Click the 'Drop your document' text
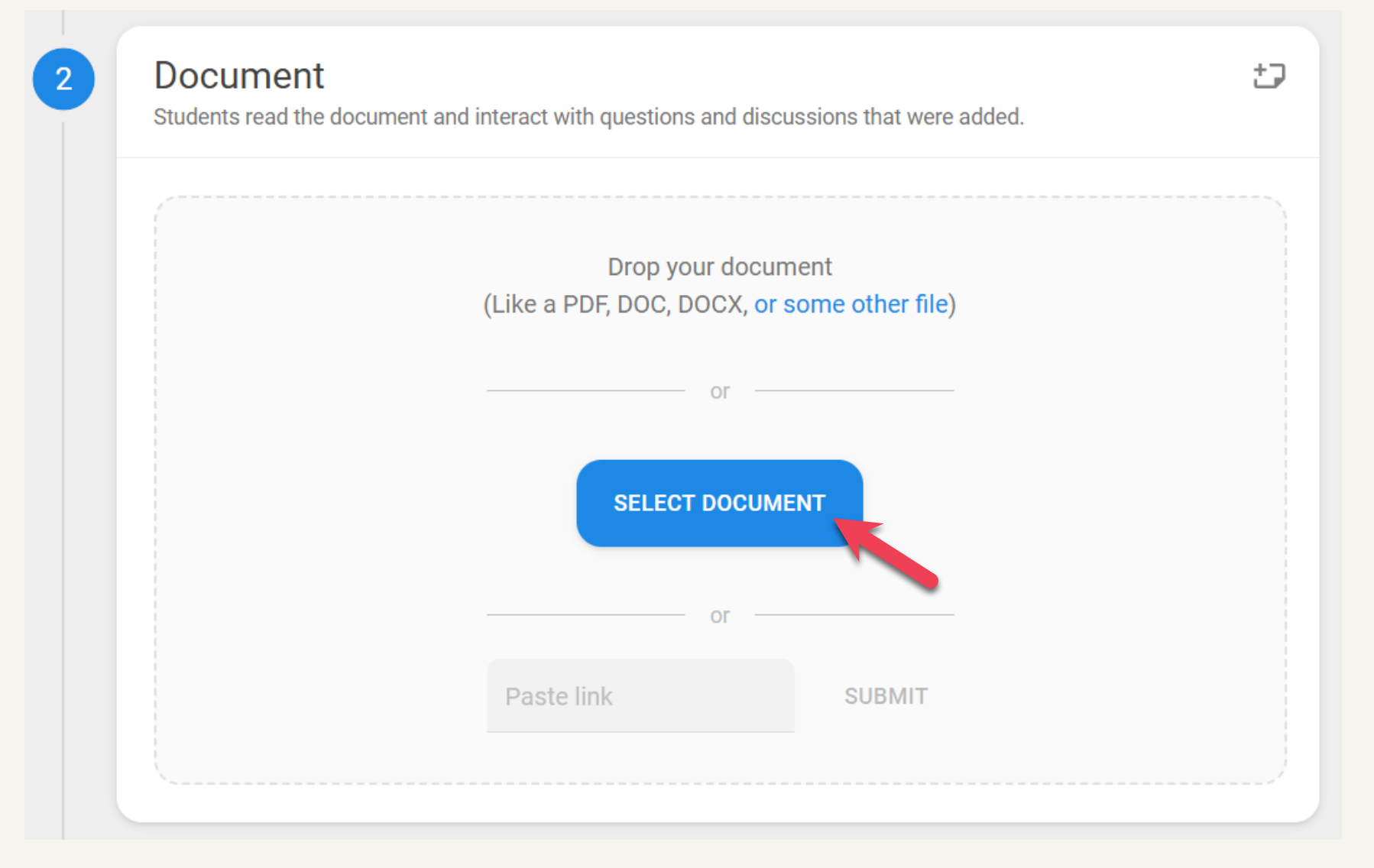1374x868 pixels. point(719,267)
